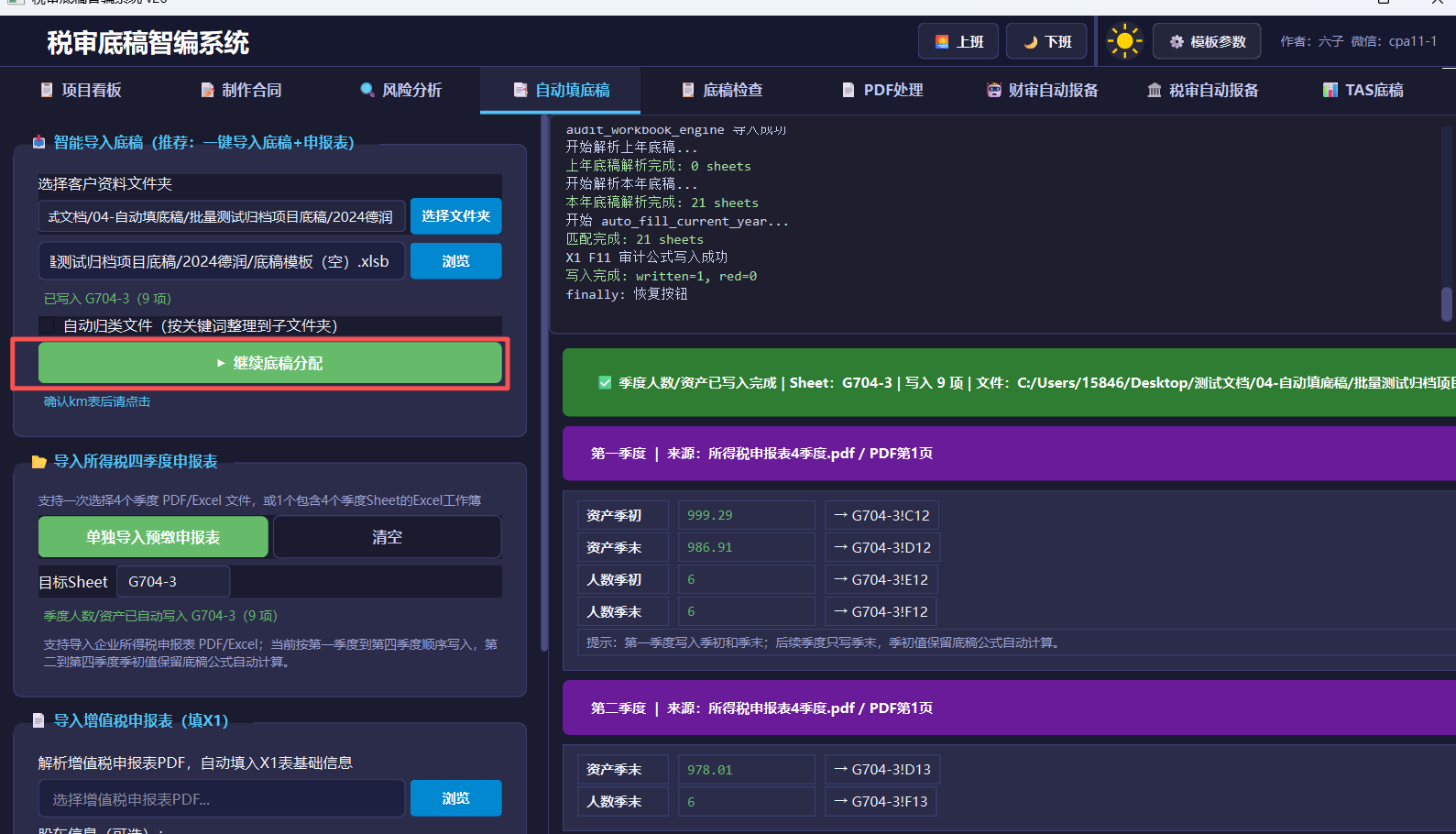Image resolution: width=1456 pixels, height=834 pixels.
Task: Click the 目标Sheet G704-3 field
Action: point(173,582)
